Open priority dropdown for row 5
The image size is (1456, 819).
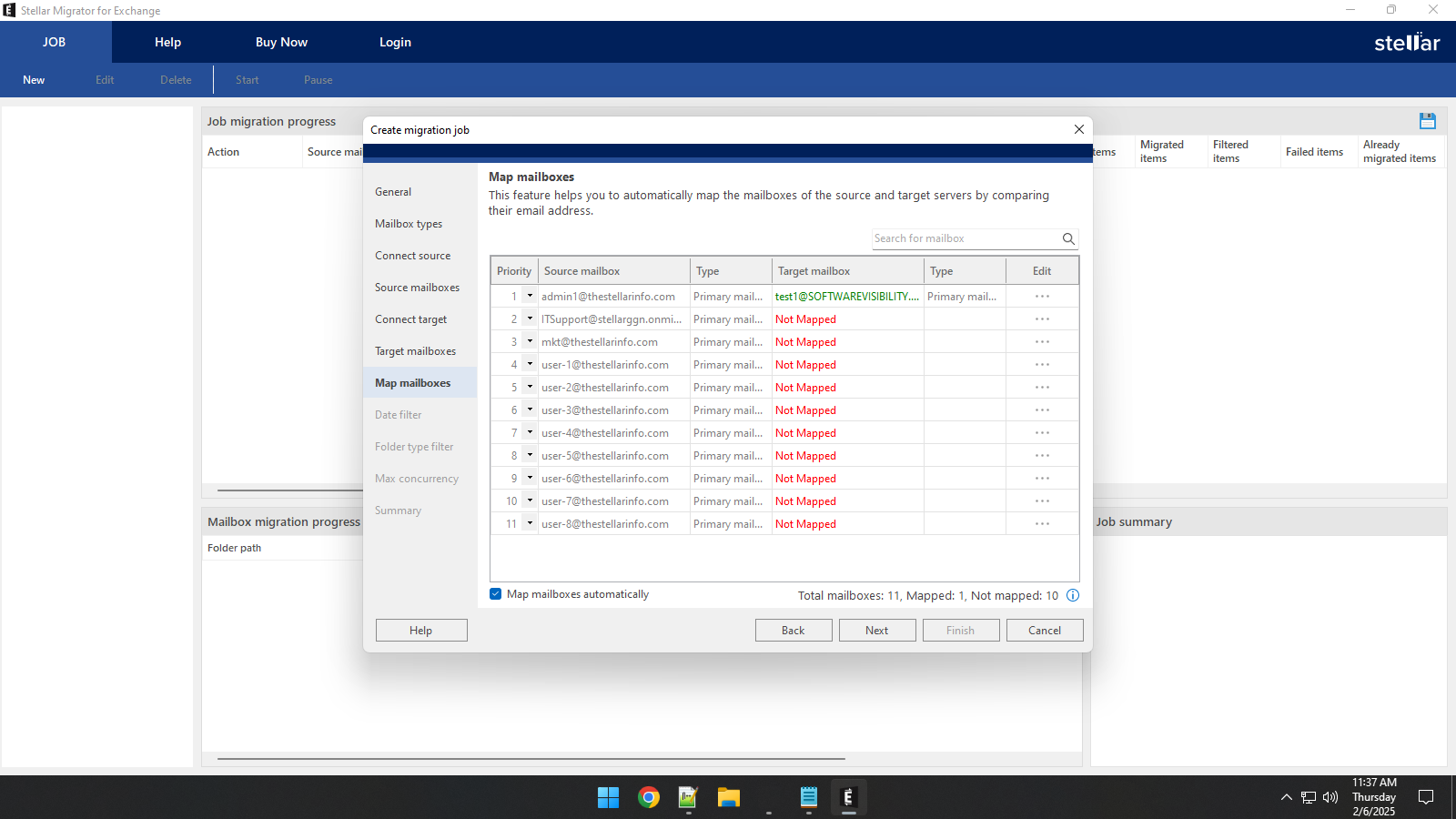530,387
